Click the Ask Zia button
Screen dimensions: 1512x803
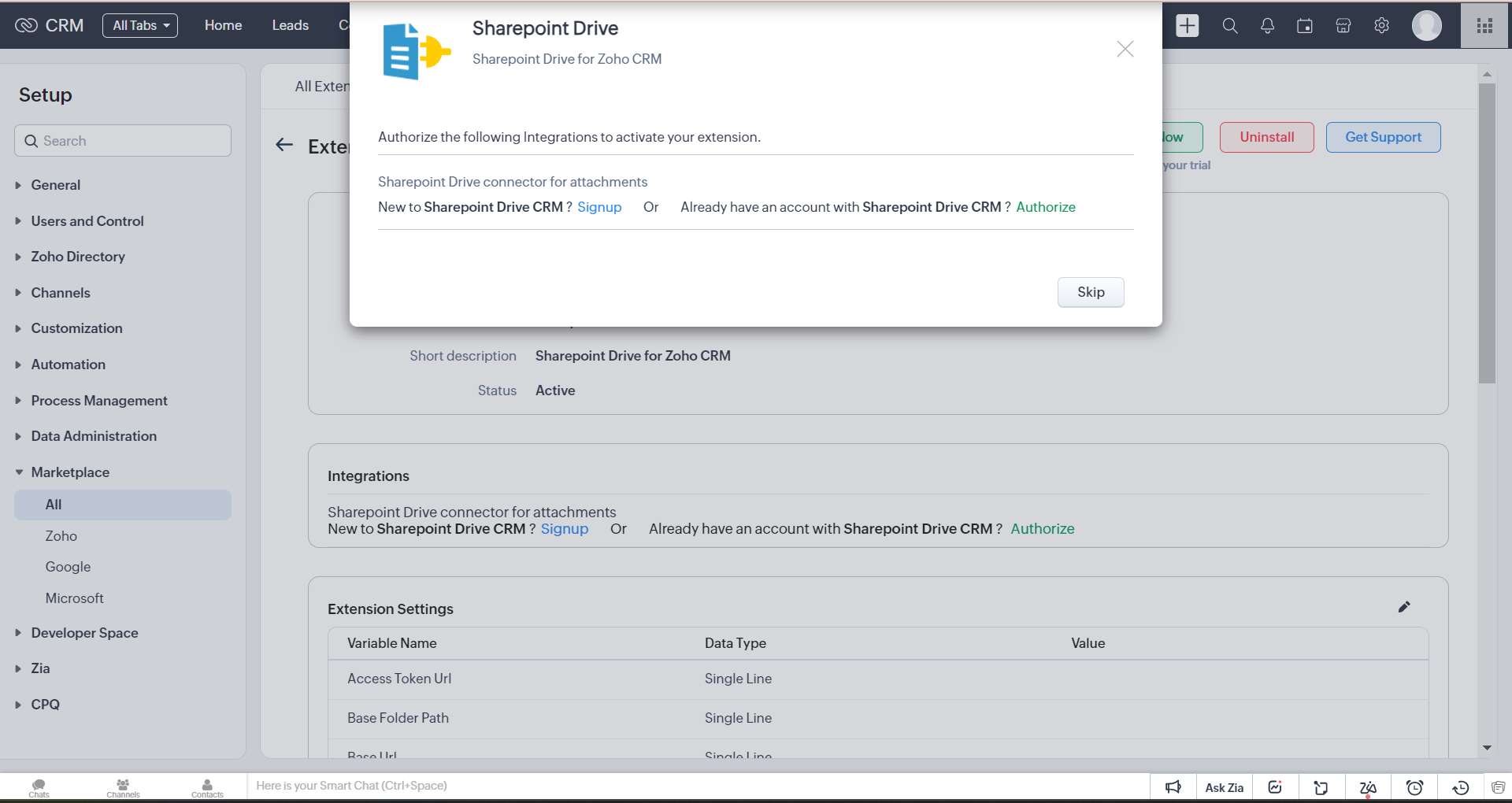[1224, 788]
